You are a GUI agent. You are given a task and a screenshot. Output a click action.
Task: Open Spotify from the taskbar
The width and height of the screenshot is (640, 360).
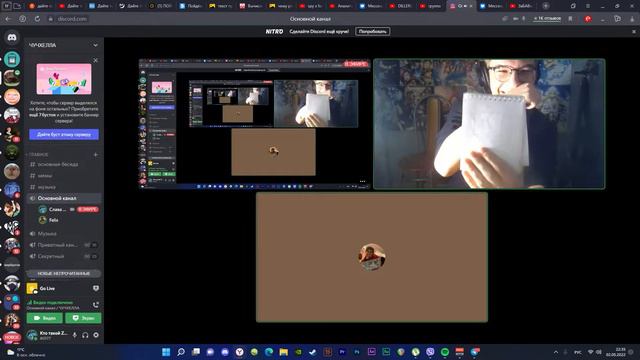click(445, 352)
